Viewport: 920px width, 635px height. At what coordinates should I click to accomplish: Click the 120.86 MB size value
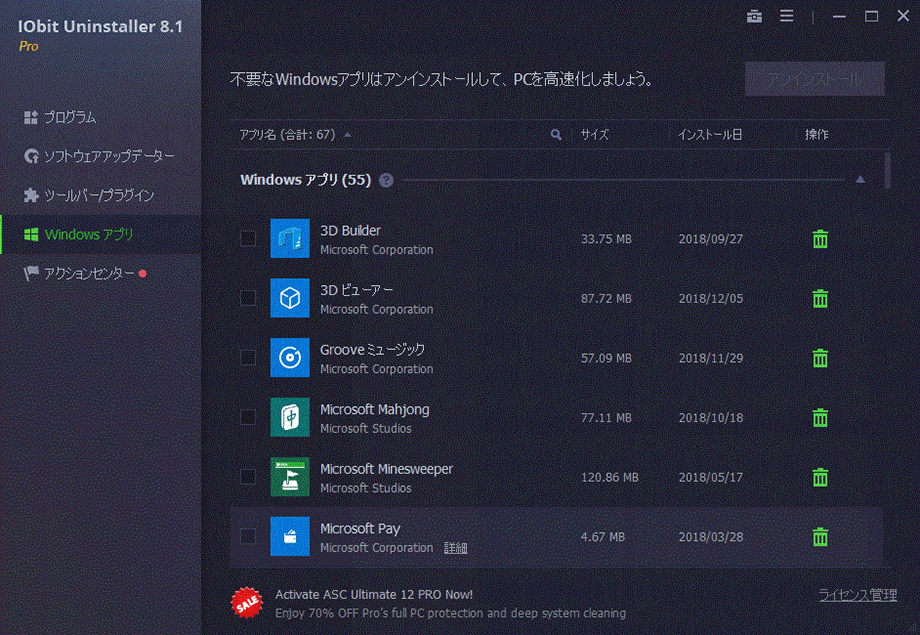click(609, 477)
